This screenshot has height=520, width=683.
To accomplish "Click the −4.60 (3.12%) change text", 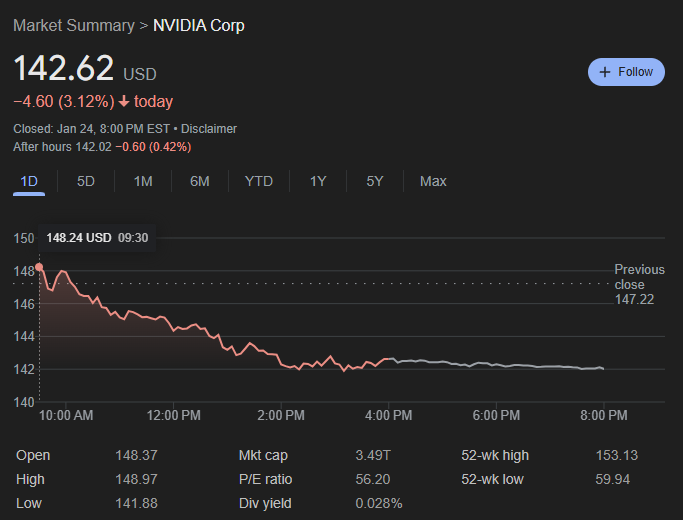I will pyautogui.click(x=64, y=101).
